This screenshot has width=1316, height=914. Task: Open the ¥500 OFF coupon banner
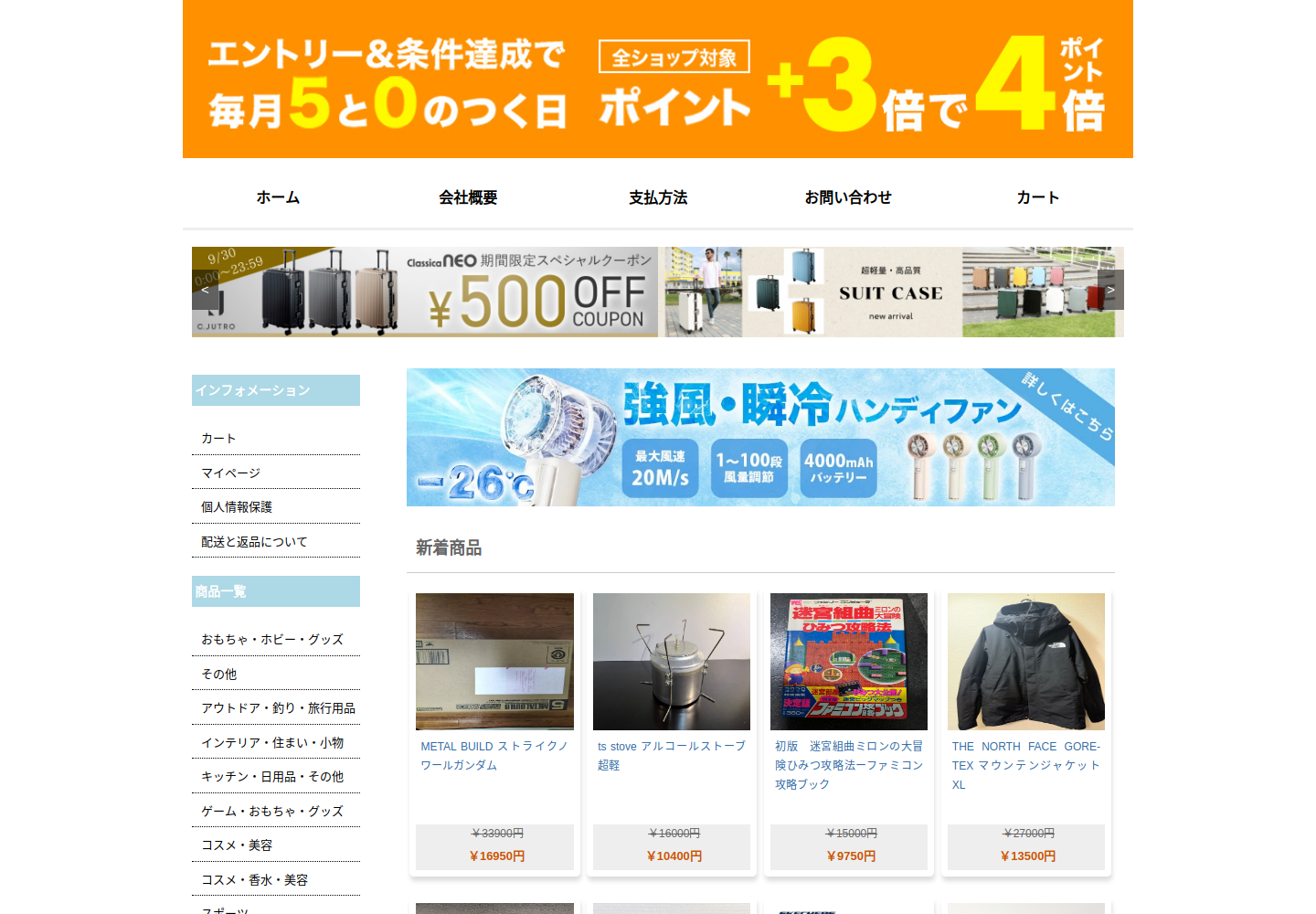425,292
